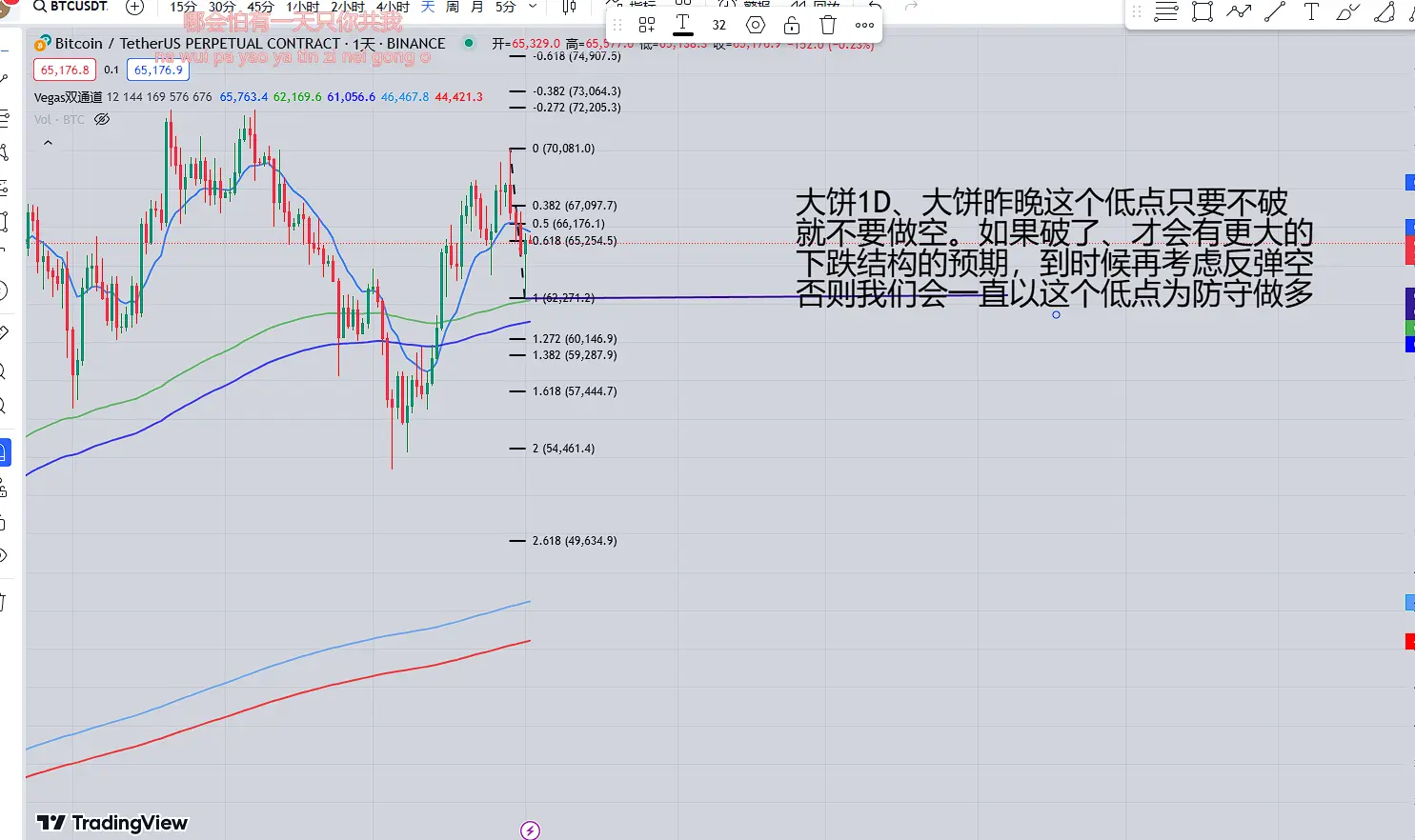
Task: Click the add symbol plus icon
Action: pyautogui.click(x=135, y=7)
